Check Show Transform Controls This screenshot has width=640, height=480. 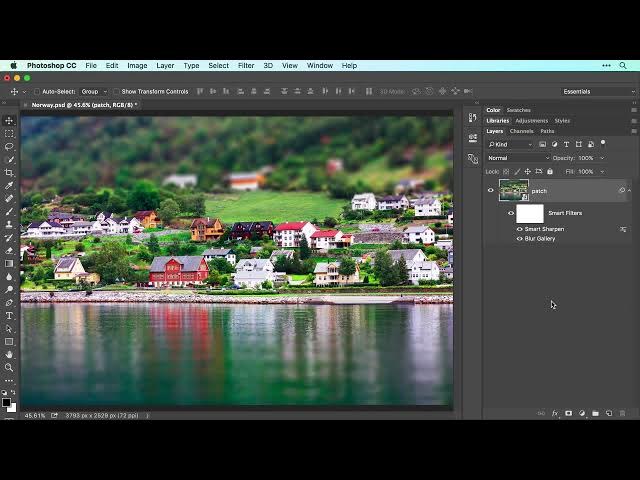116,91
